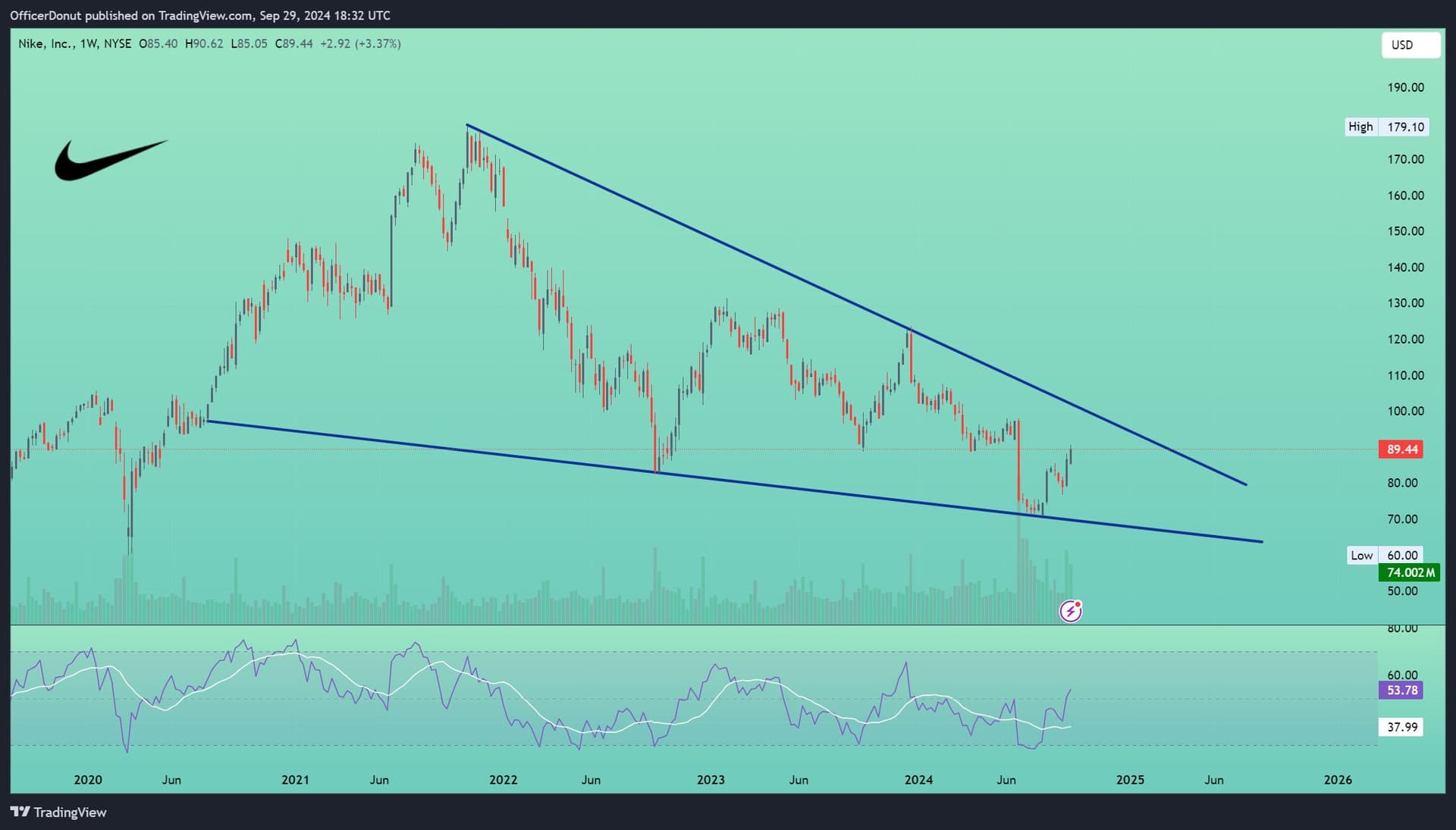Click the RSI 60.00 axis label
The height and width of the screenshot is (830, 1456).
1402,675
